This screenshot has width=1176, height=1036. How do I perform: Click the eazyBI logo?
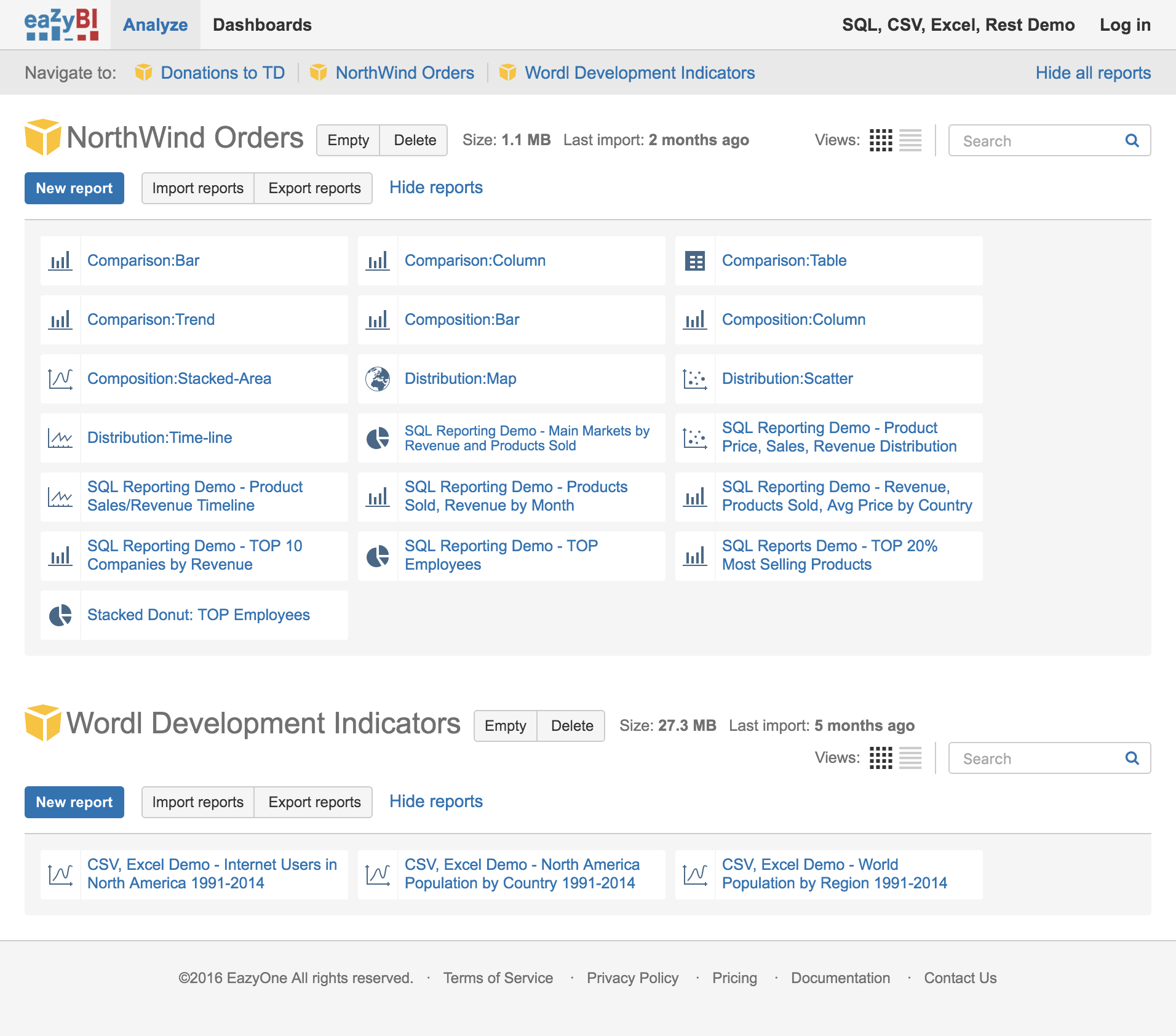(60, 25)
